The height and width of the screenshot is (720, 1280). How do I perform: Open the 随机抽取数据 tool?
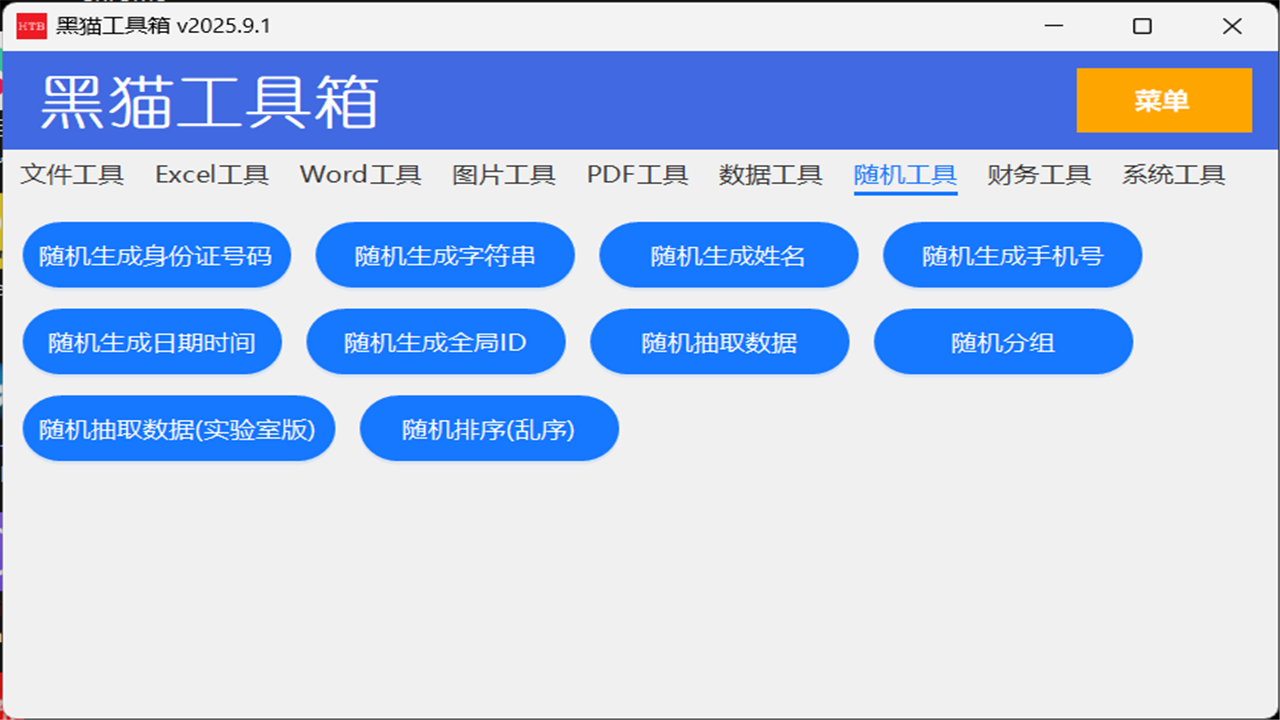(719, 341)
